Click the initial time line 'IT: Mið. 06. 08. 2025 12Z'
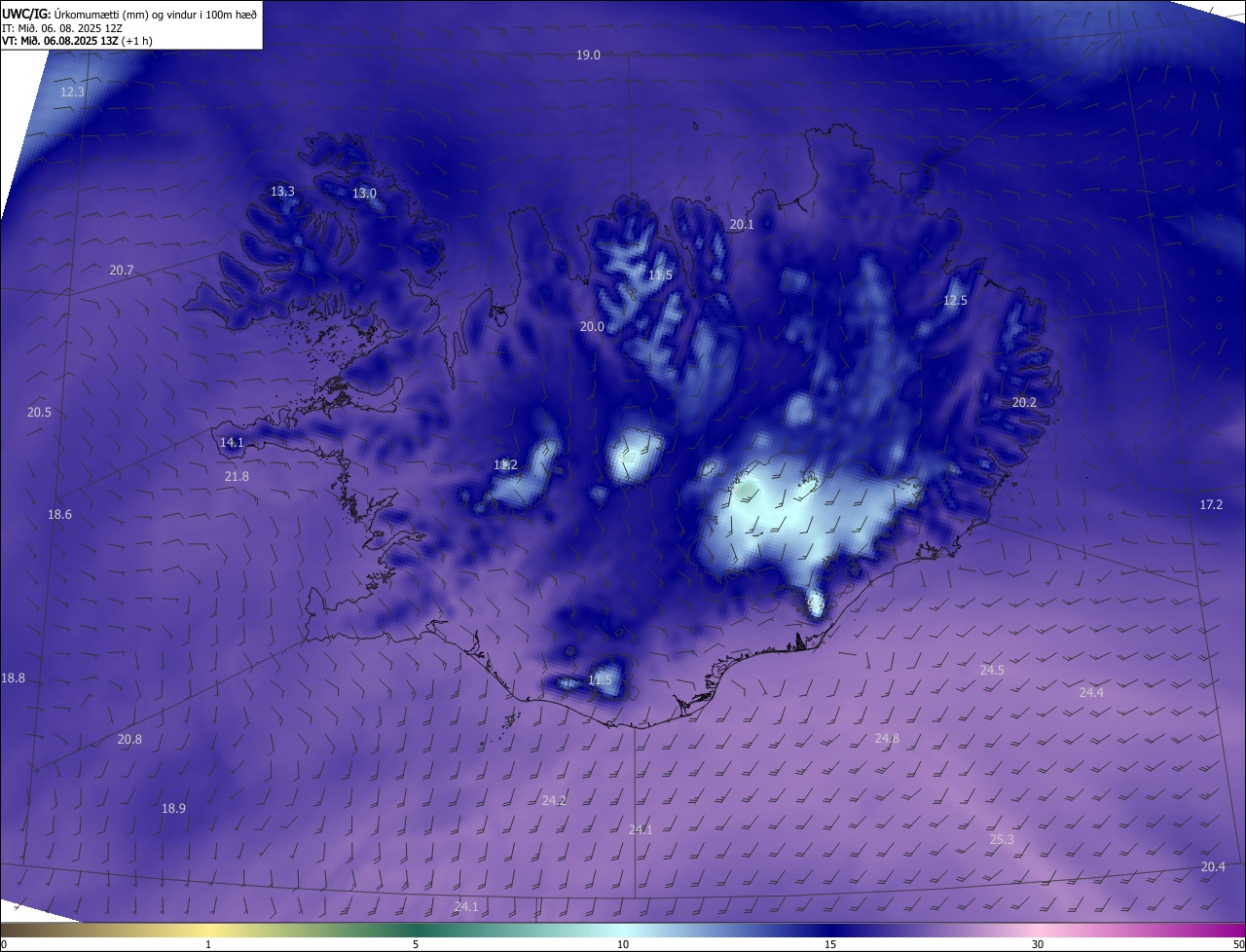The width and height of the screenshot is (1246, 952). pyautogui.click(x=60, y=28)
